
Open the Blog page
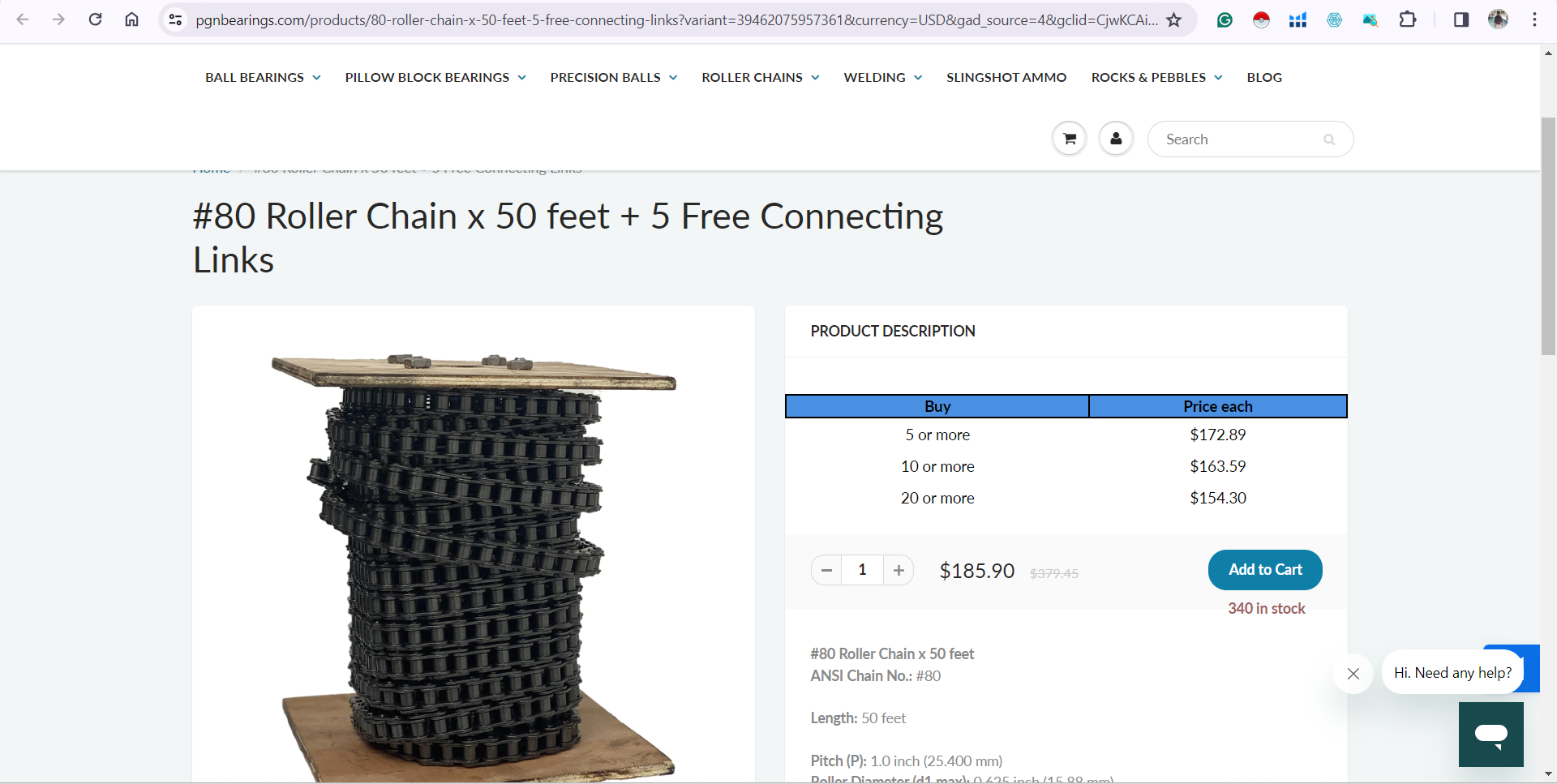1264,77
